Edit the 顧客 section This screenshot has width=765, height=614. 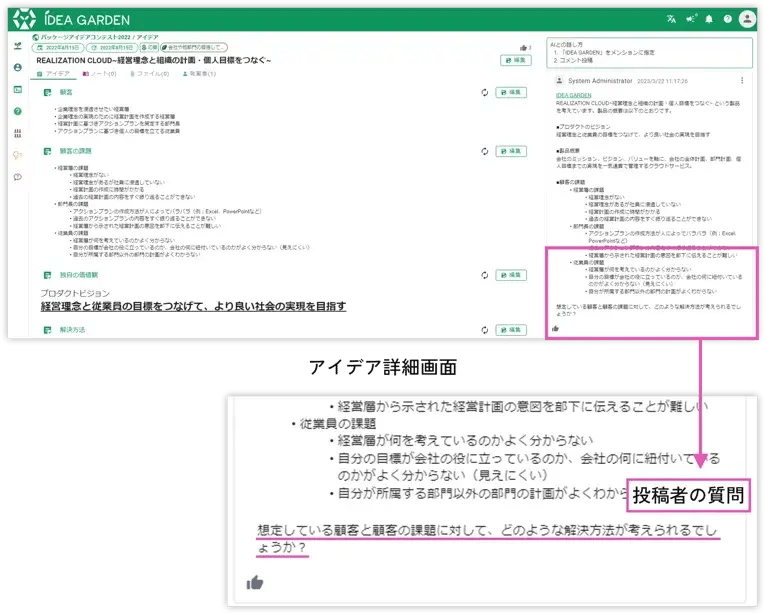pos(511,92)
